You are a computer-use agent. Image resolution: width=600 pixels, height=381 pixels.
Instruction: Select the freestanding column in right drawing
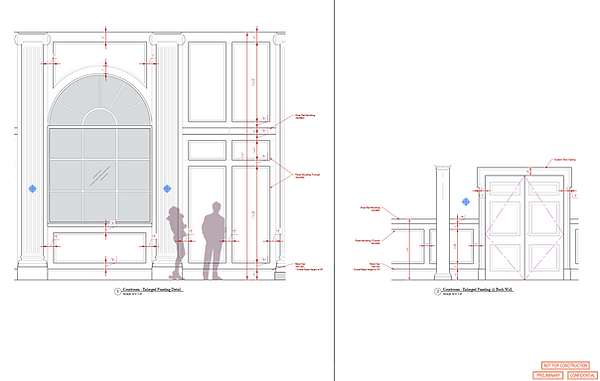443,223
